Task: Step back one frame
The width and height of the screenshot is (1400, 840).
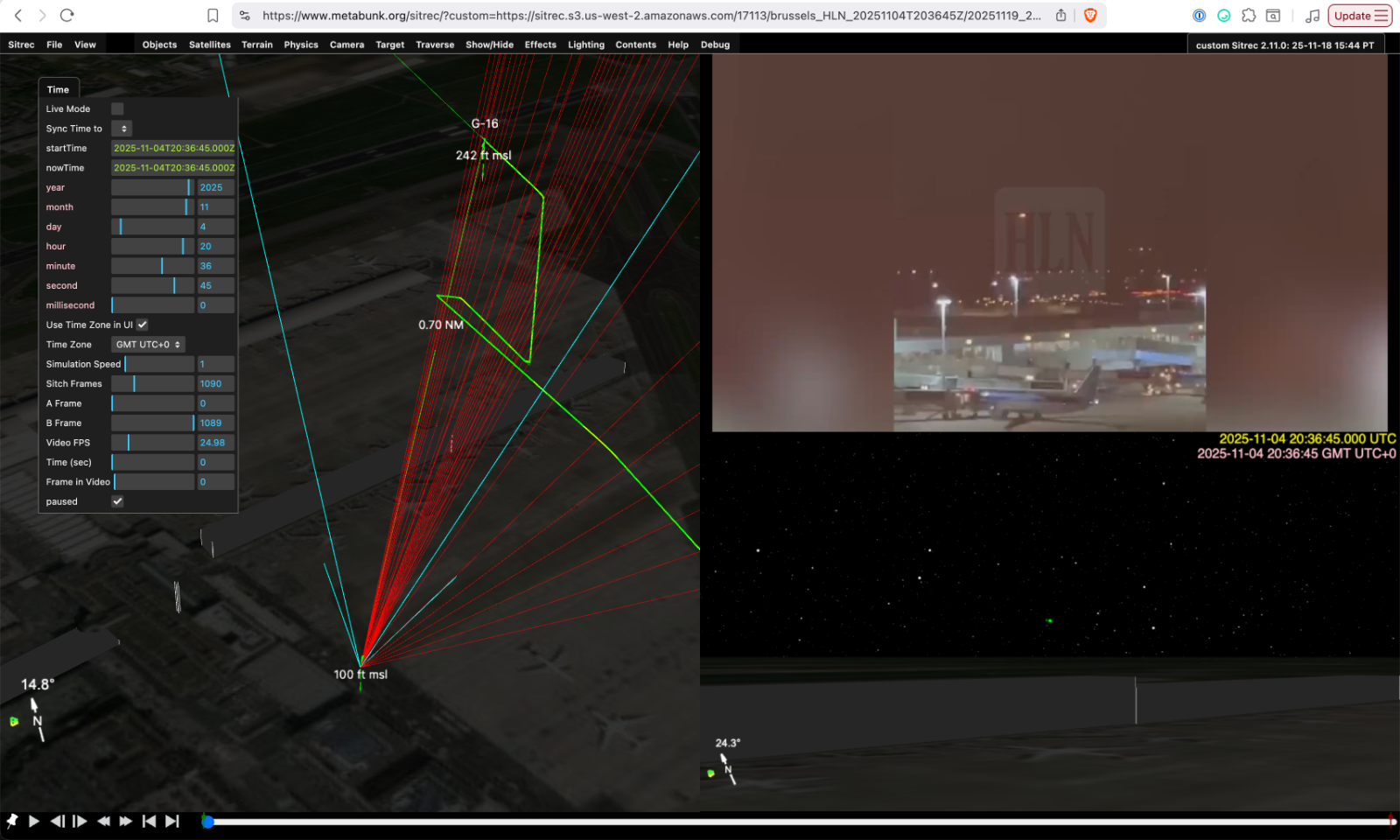Action: click(57, 821)
